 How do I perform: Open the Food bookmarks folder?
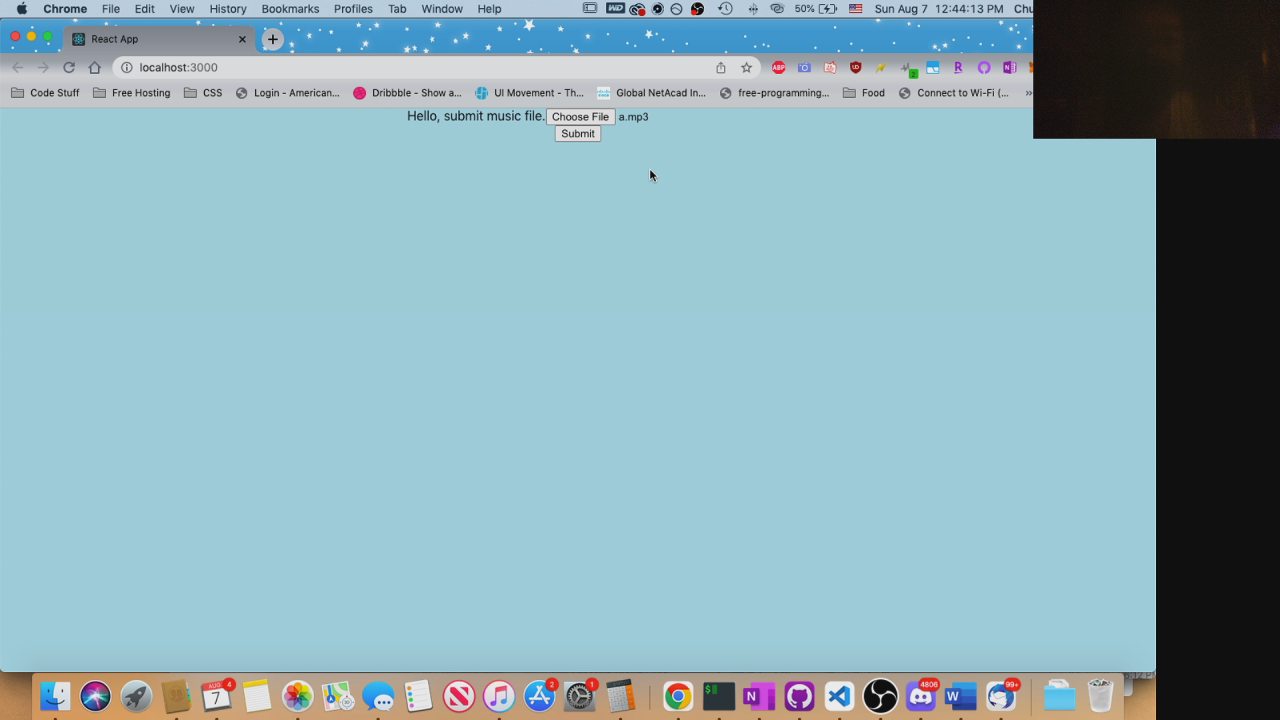[x=864, y=93]
